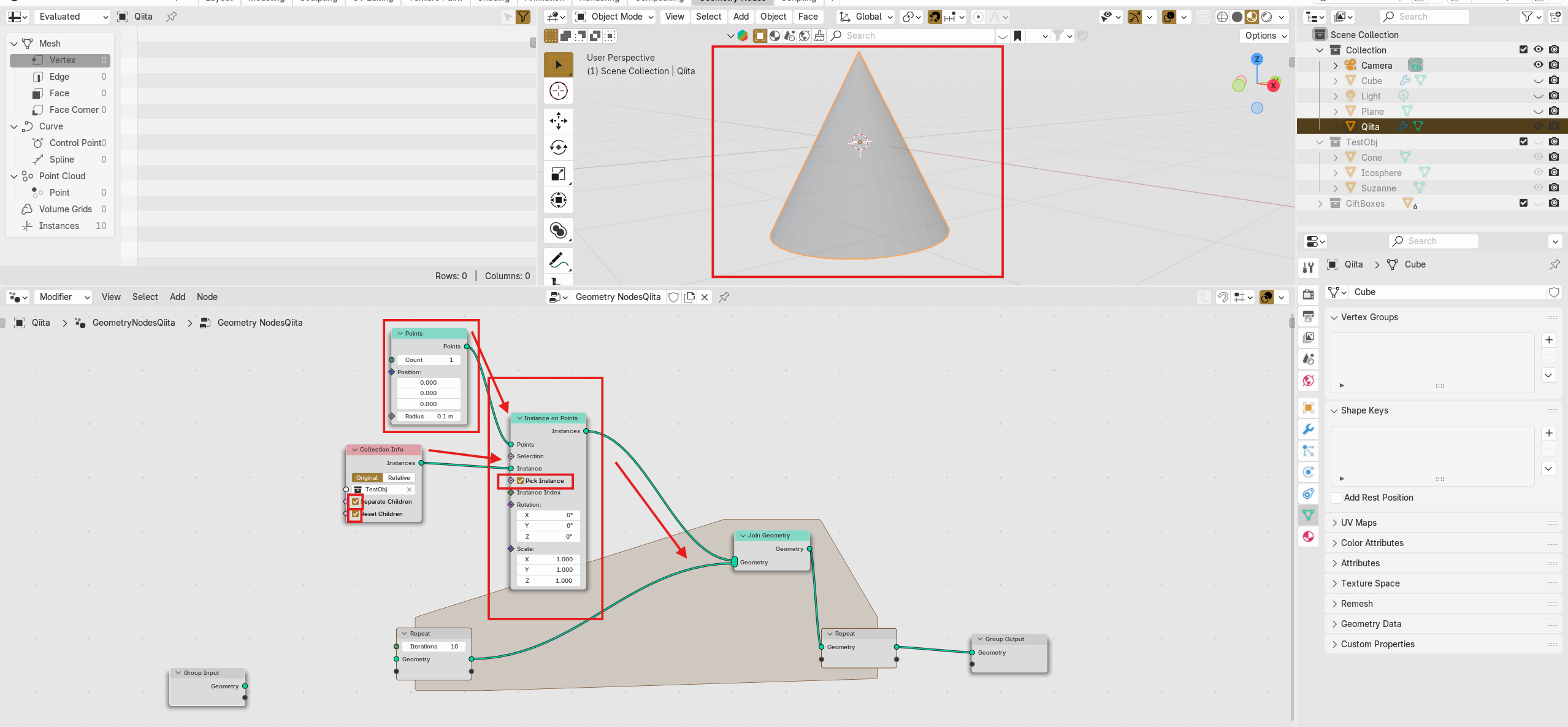This screenshot has height=727, width=1568.
Task: Open the Object Mode dropdown
Action: [615, 17]
